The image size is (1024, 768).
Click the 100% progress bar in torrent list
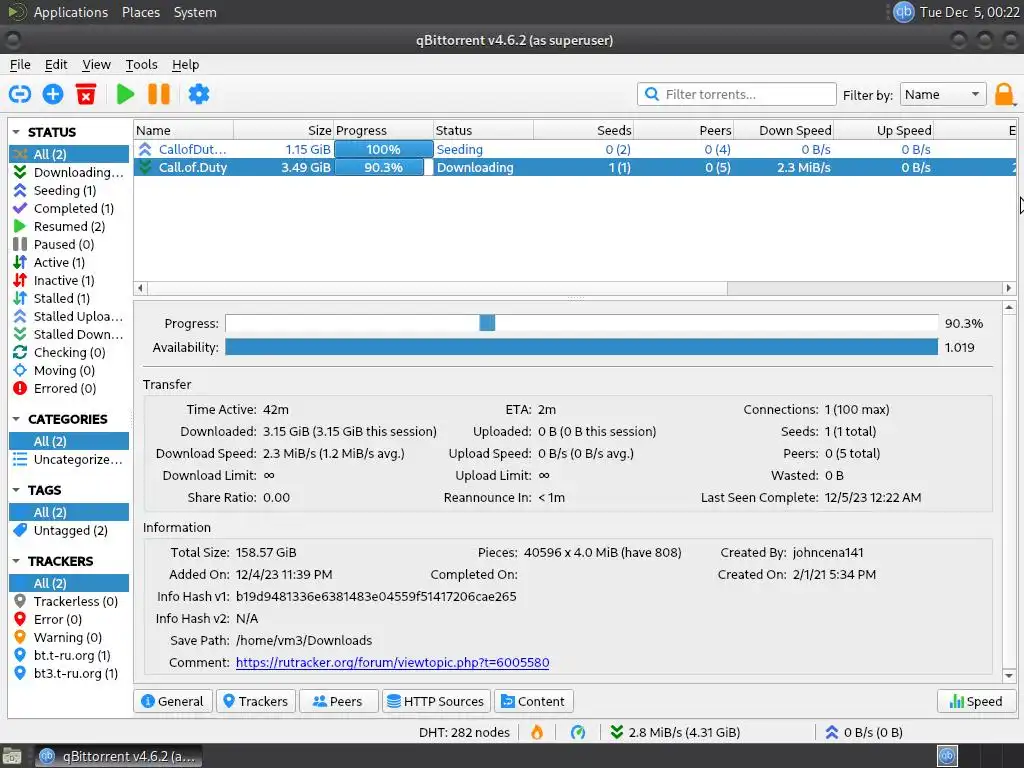coord(383,149)
